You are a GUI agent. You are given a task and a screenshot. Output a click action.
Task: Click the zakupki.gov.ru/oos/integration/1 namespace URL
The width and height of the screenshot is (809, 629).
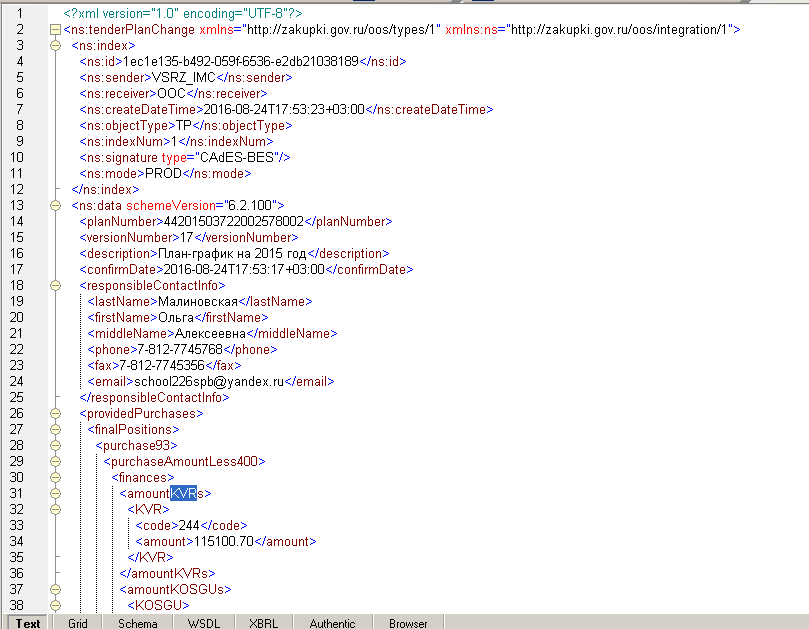pos(618,29)
